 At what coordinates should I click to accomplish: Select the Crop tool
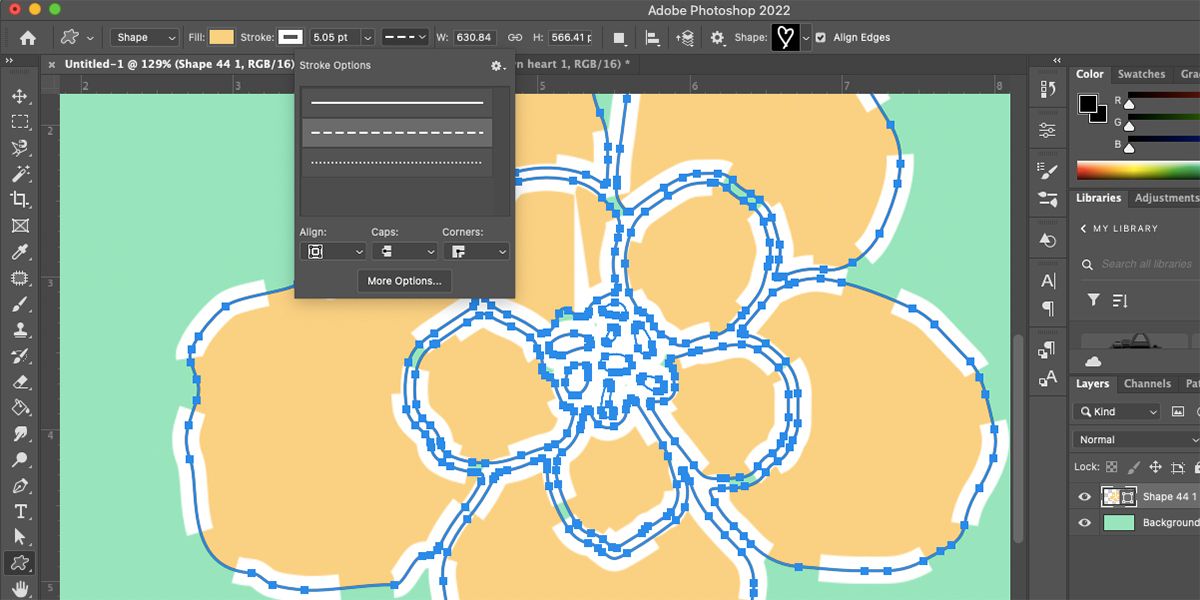pos(20,200)
